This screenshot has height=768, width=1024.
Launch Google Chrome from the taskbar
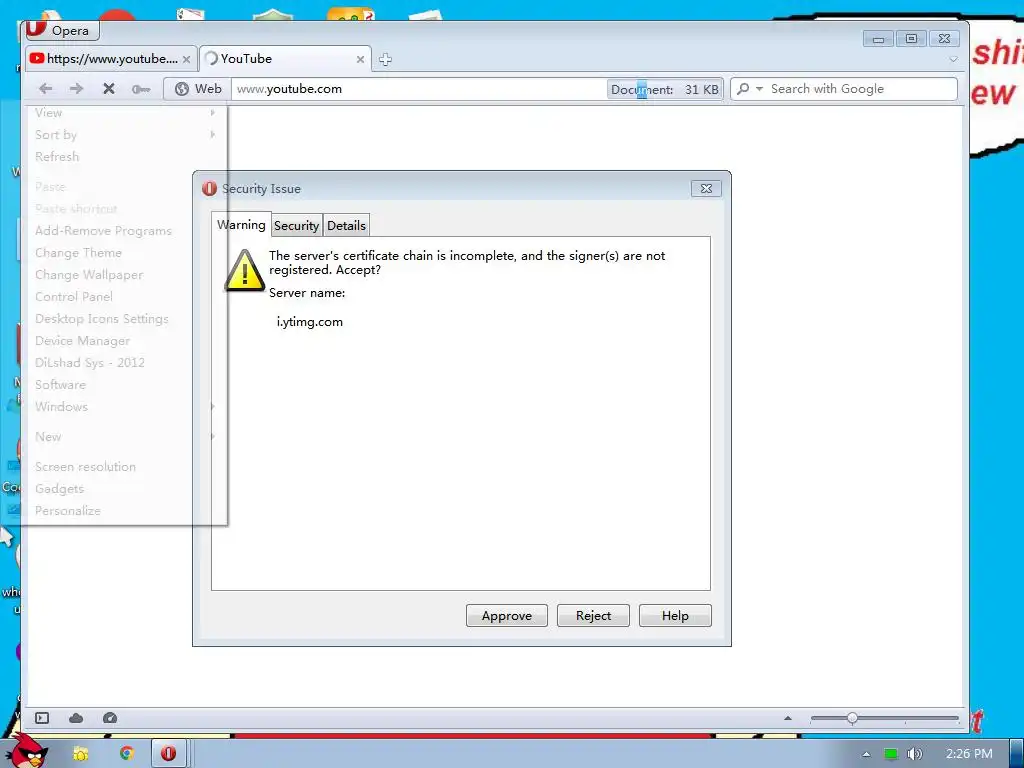coord(127,754)
